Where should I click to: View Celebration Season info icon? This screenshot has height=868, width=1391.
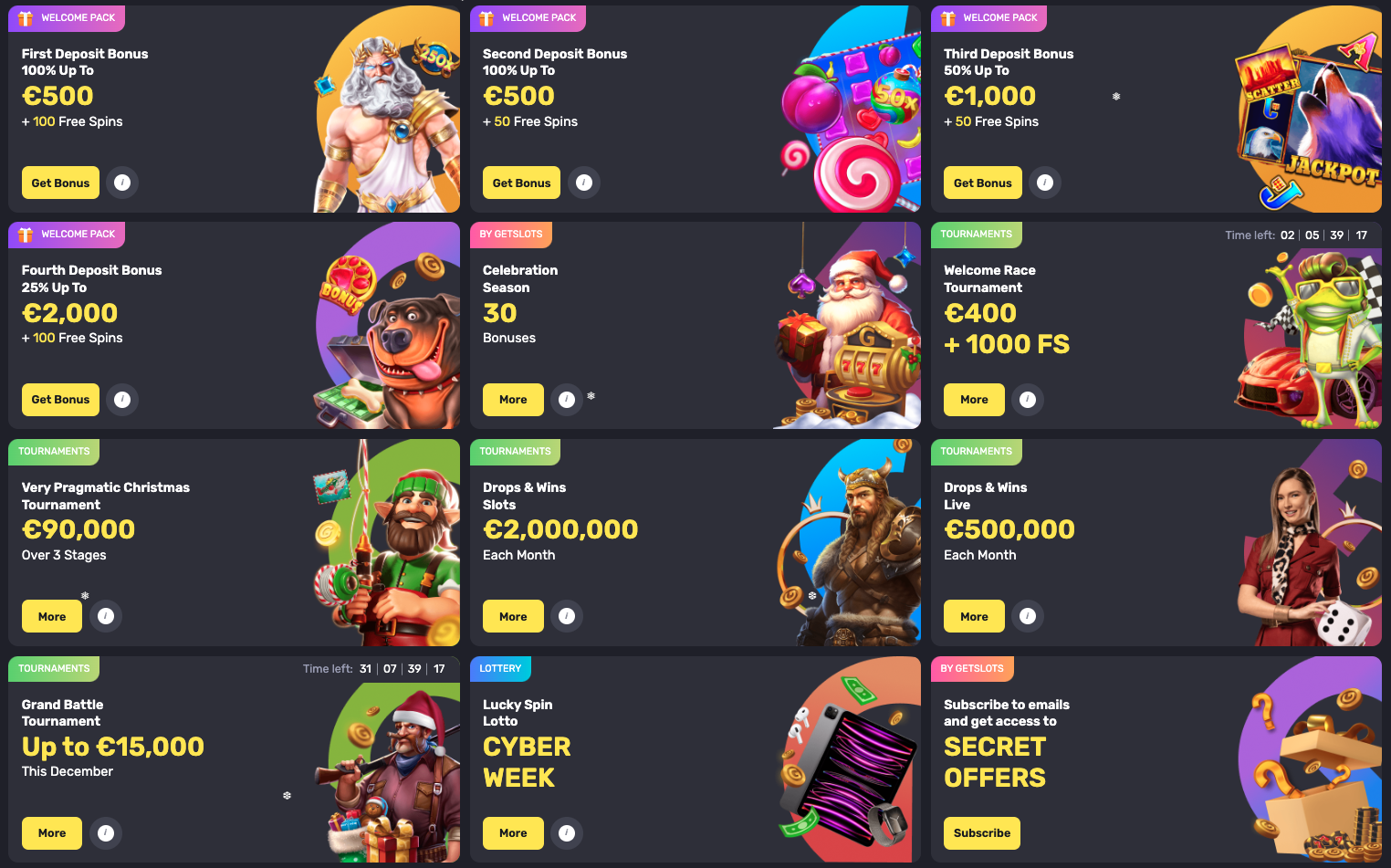click(567, 400)
